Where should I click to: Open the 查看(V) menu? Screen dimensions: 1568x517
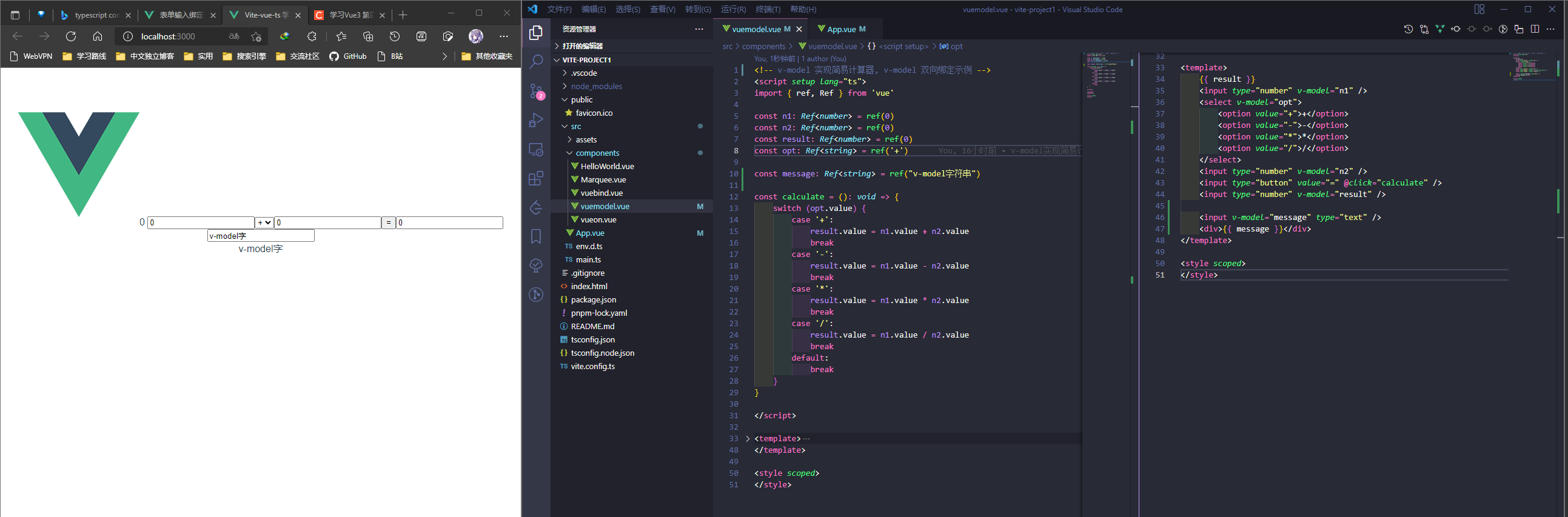pyautogui.click(x=663, y=9)
